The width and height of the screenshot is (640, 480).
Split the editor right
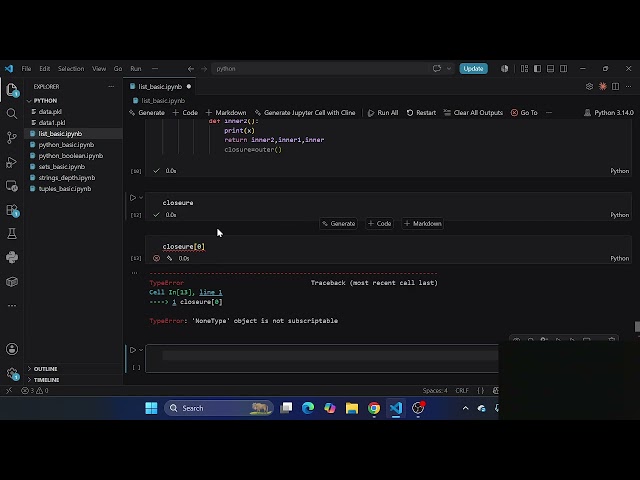616,87
